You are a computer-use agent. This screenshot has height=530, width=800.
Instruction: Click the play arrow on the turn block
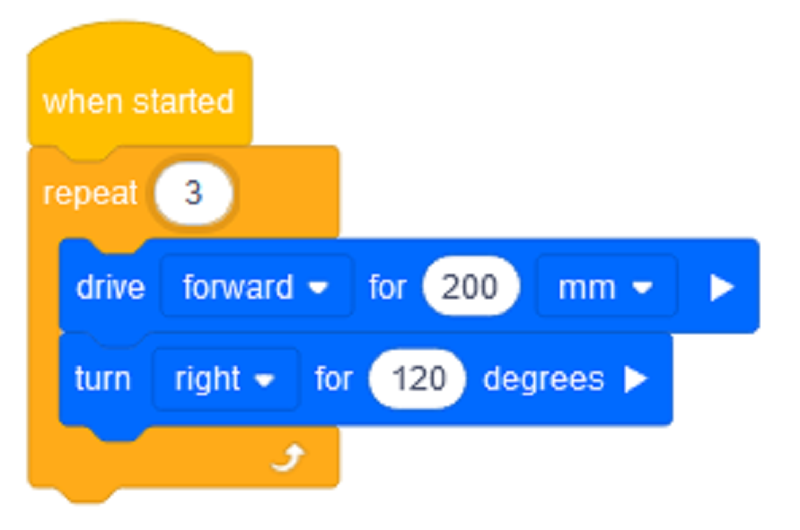coord(635,379)
